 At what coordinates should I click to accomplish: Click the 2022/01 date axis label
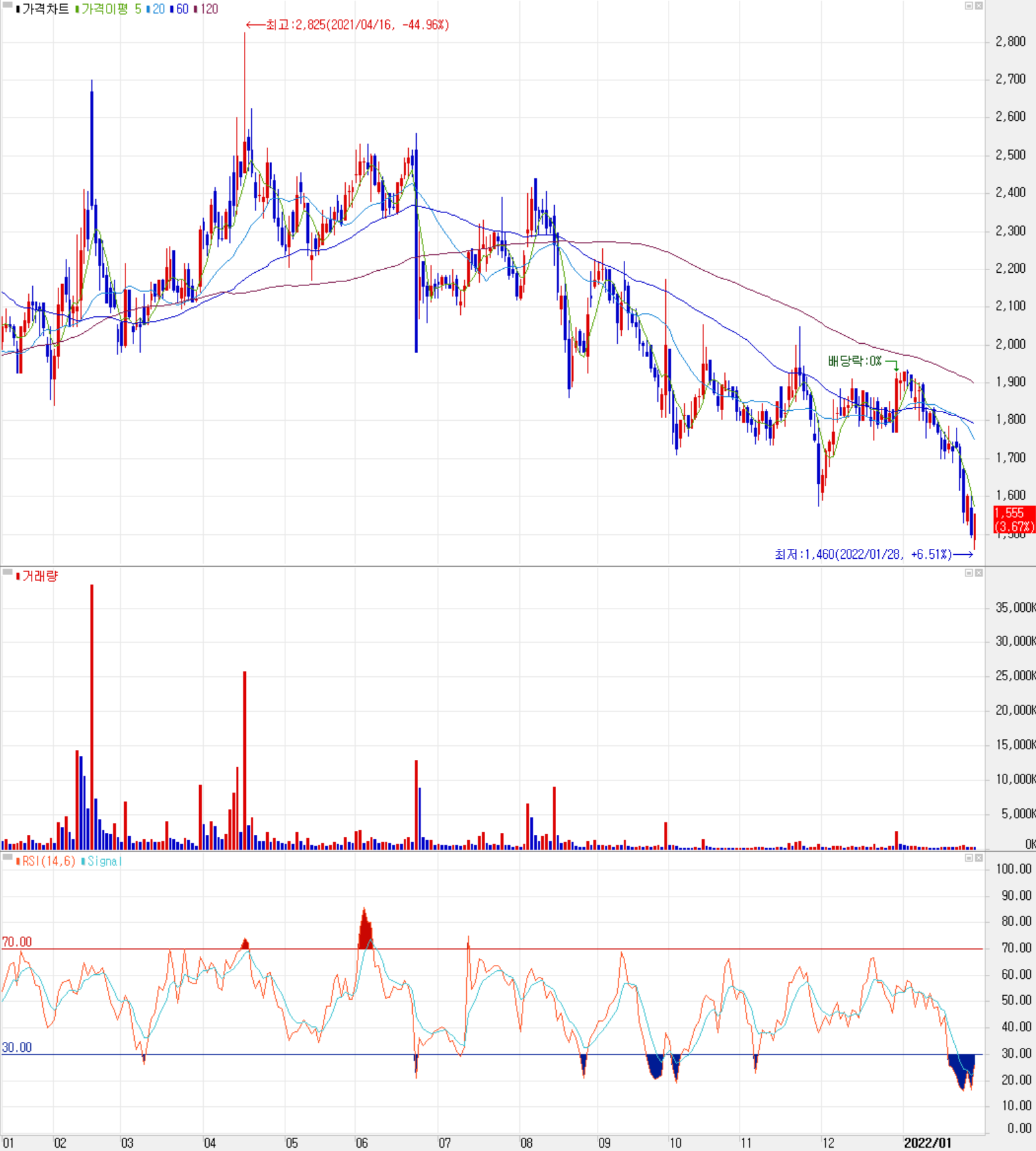(927, 1142)
